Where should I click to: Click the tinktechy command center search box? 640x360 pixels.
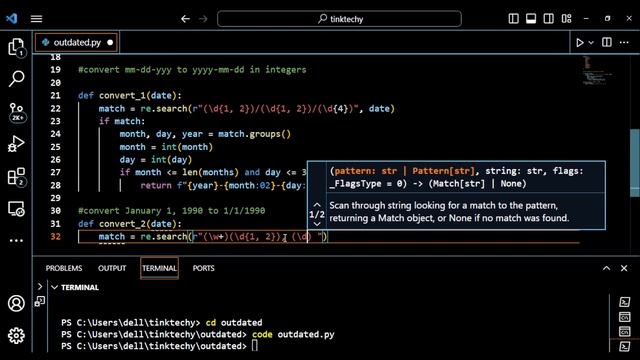tap(339, 19)
